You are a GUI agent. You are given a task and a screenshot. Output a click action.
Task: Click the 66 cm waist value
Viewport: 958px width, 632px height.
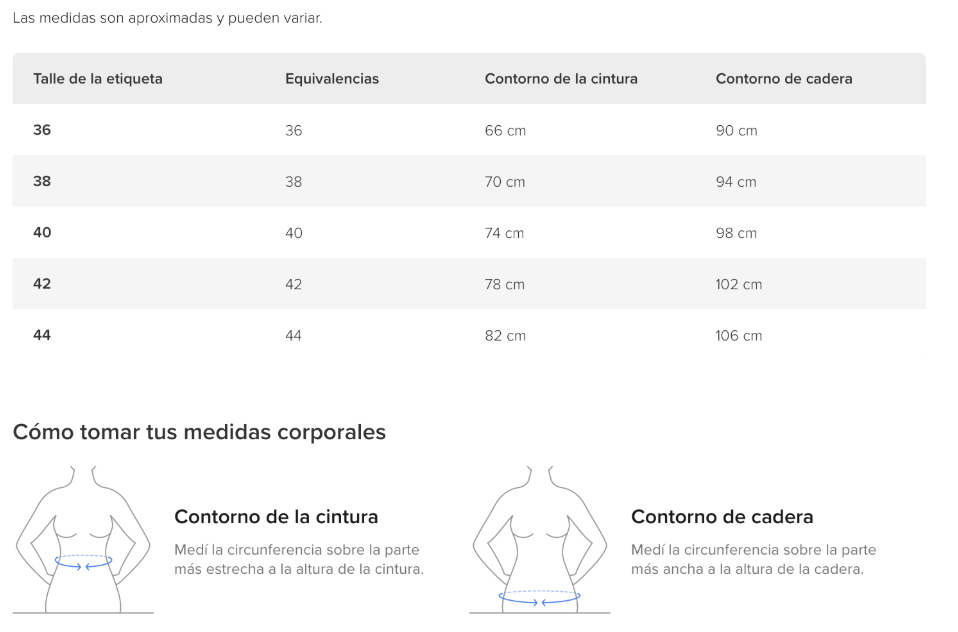505,131
